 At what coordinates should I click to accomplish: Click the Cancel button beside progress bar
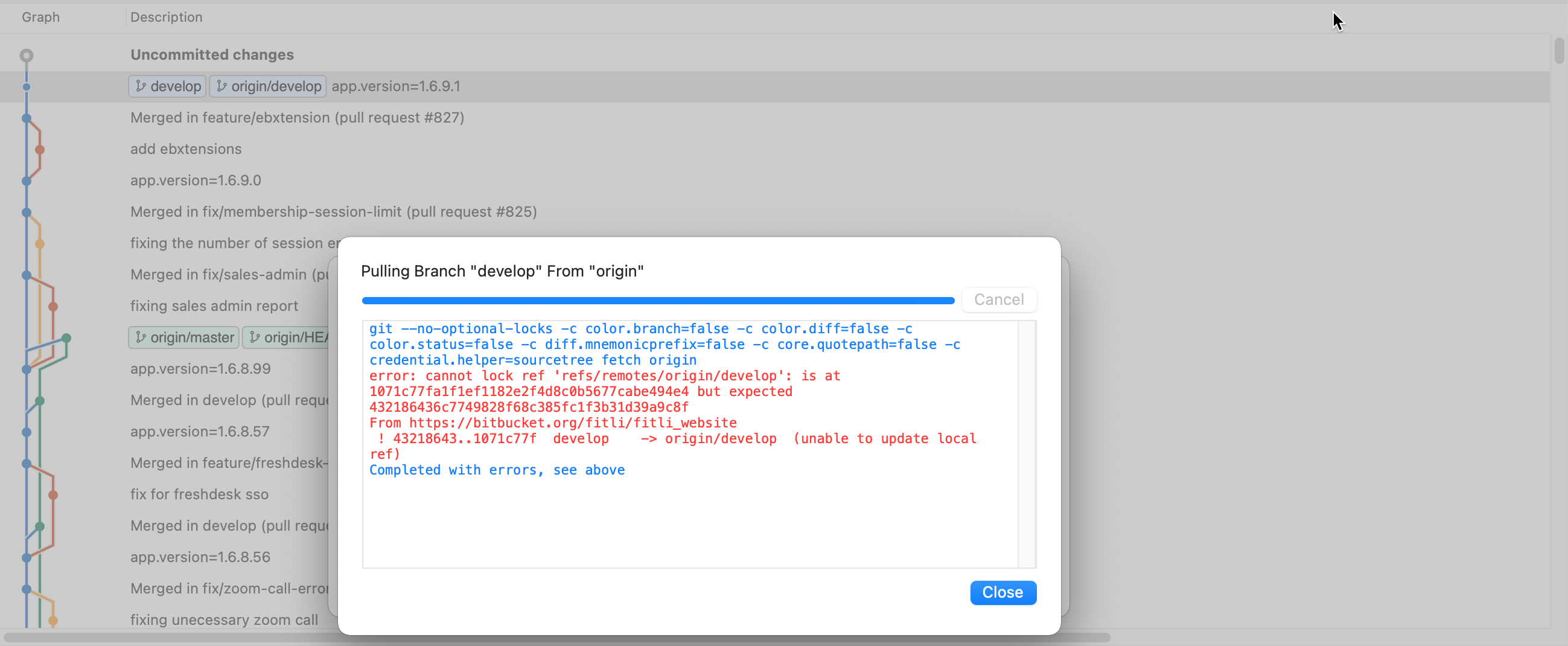(999, 299)
